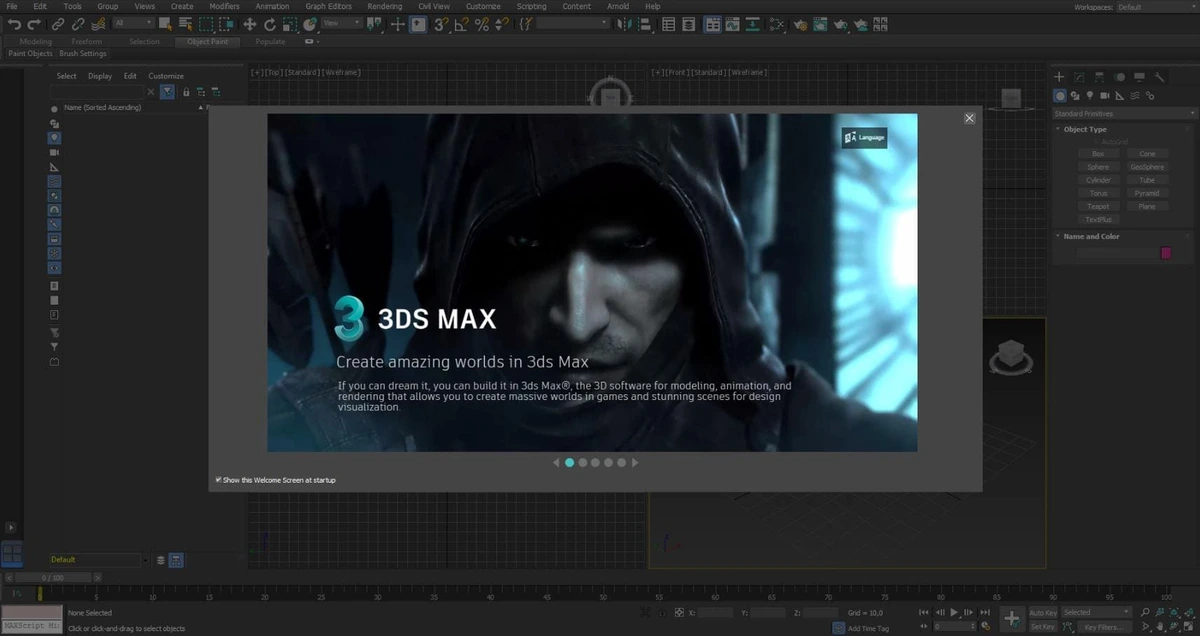
Task: Select the Bind to Space Warp tool
Action: click(97, 23)
